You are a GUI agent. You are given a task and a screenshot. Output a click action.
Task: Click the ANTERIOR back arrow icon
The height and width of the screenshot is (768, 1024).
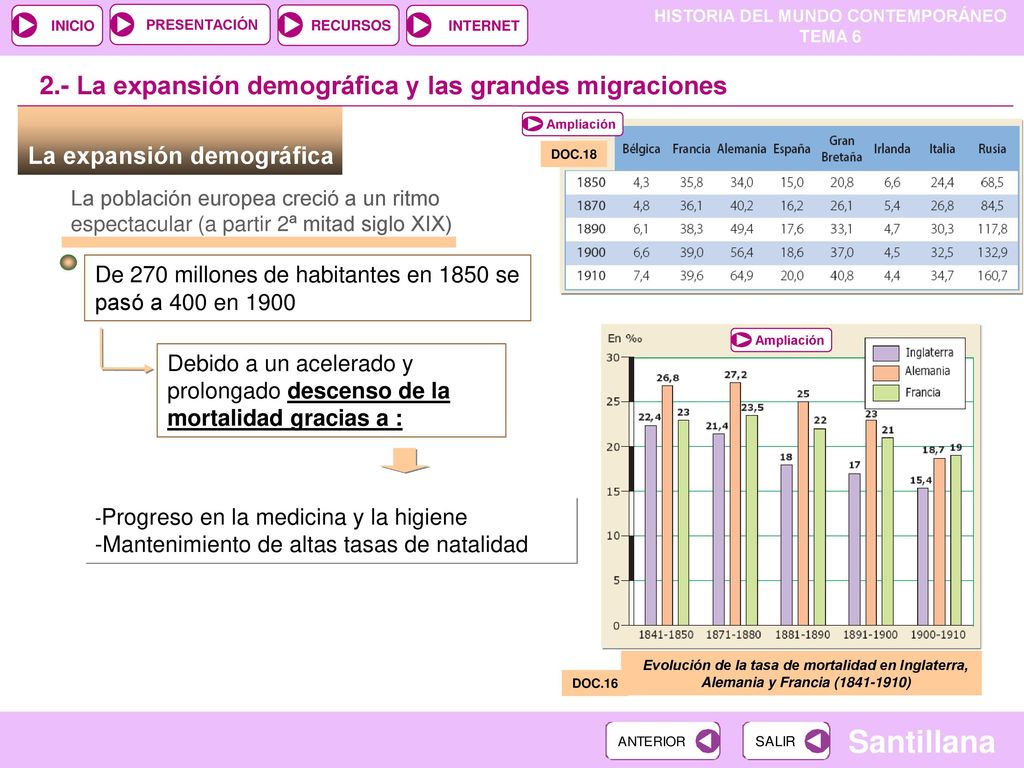[x=707, y=741]
